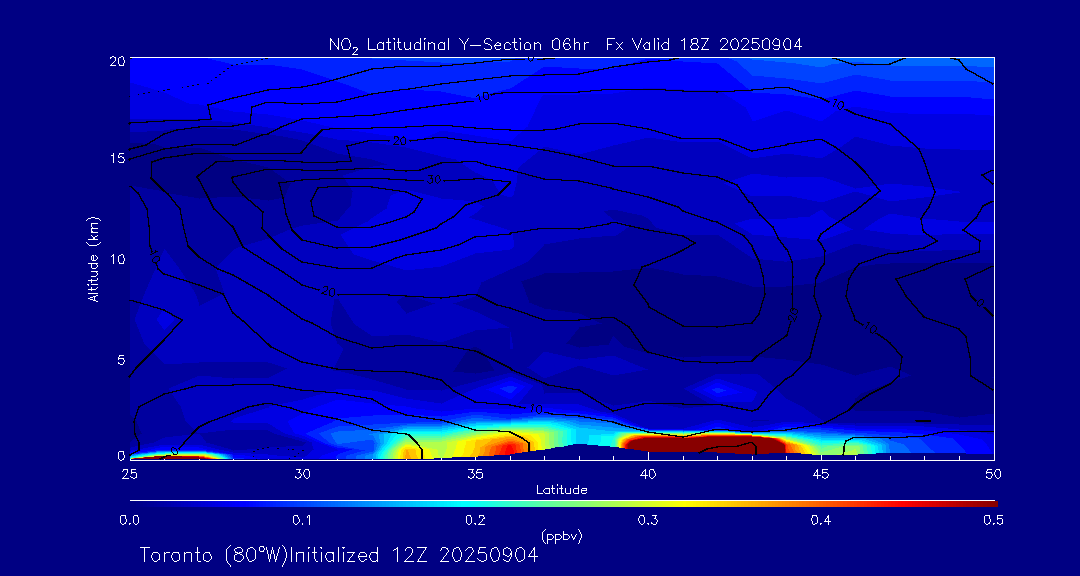The width and height of the screenshot is (1080, 576).
Task: Click the 10 tick on the altitude axis
Action: tap(115, 259)
